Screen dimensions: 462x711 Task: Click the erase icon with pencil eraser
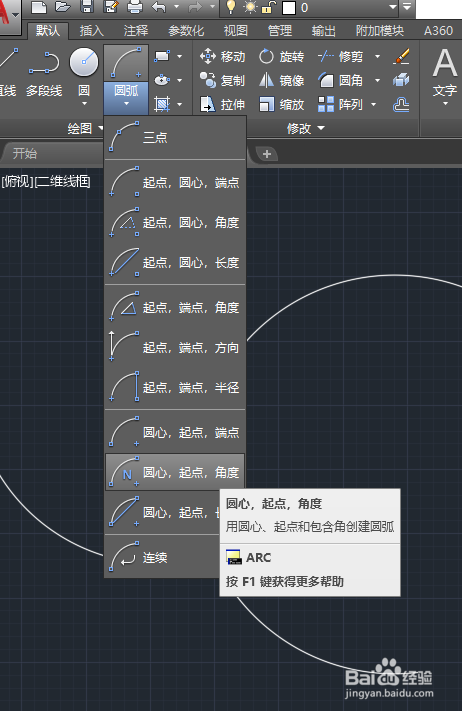401,57
